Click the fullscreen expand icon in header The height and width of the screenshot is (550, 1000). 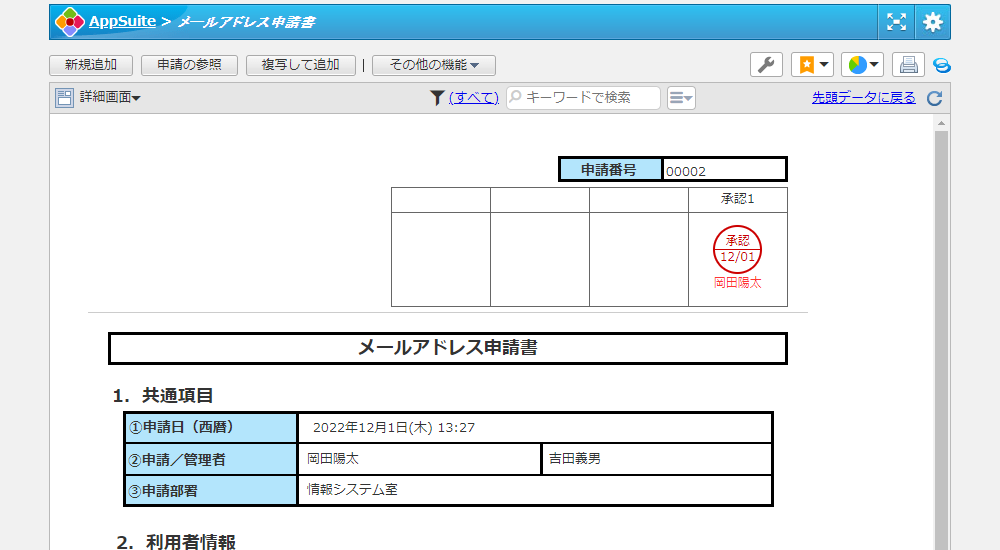(x=896, y=22)
